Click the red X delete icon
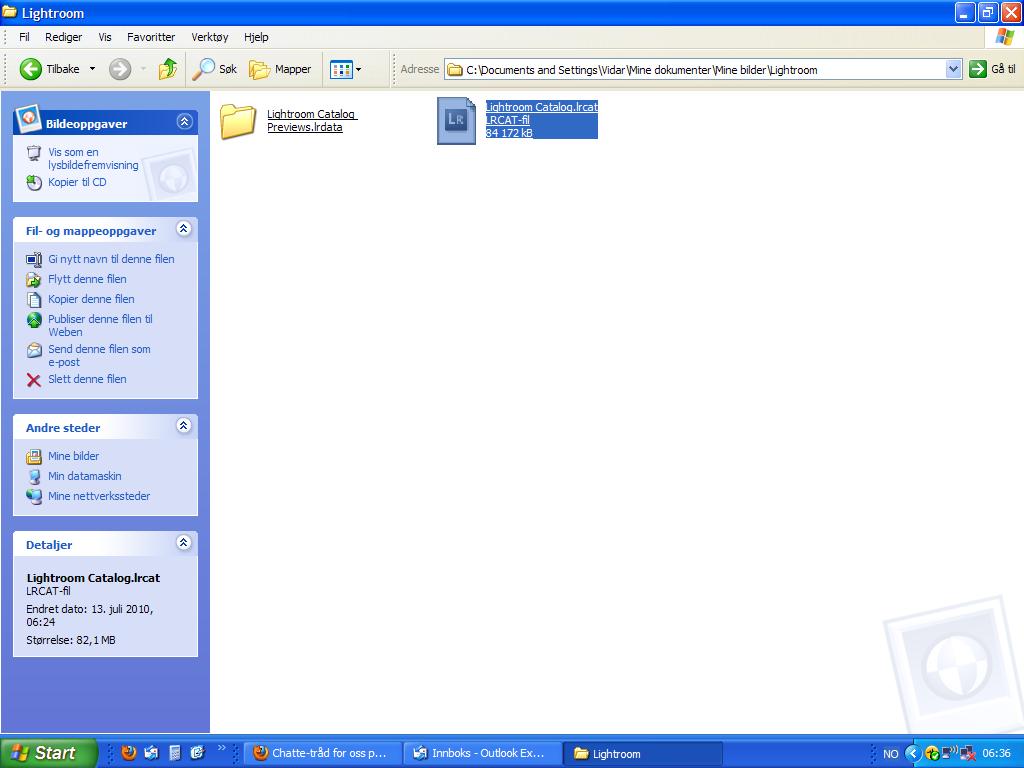 point(34,379)
